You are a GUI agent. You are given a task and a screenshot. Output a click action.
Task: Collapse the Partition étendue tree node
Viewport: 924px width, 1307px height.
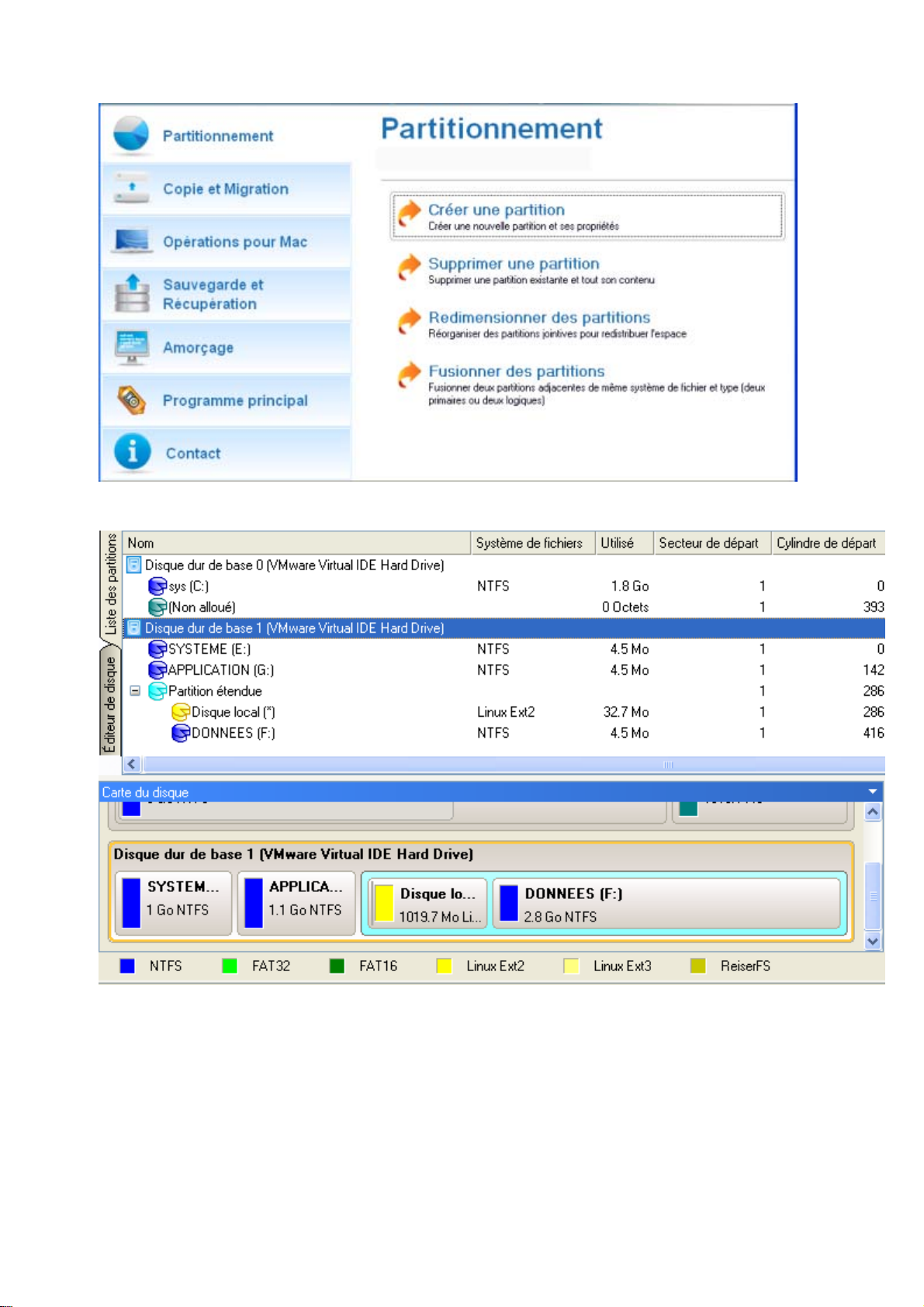coord(135,690)
